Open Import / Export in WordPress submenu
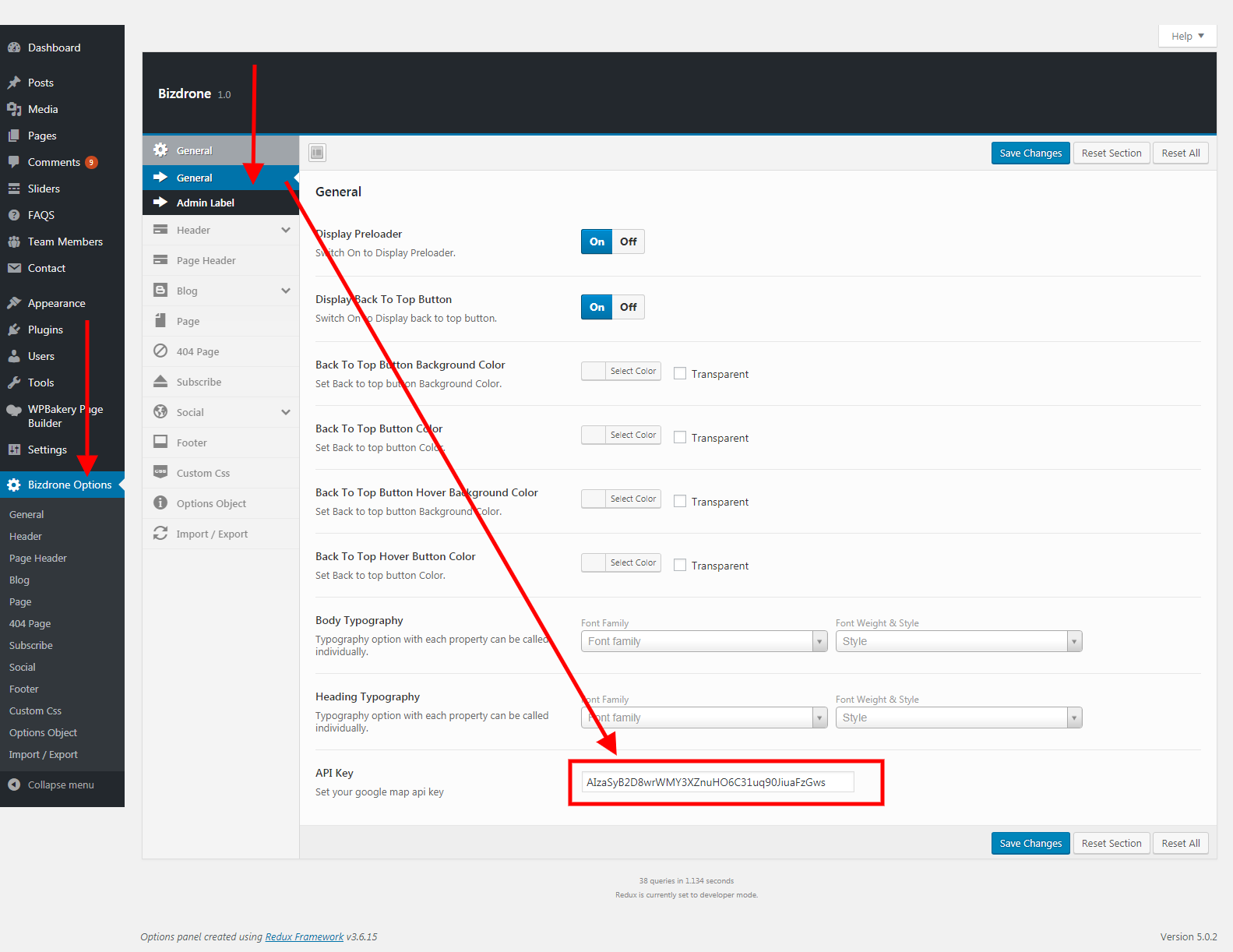The image size is (1233, 952). 44,754
